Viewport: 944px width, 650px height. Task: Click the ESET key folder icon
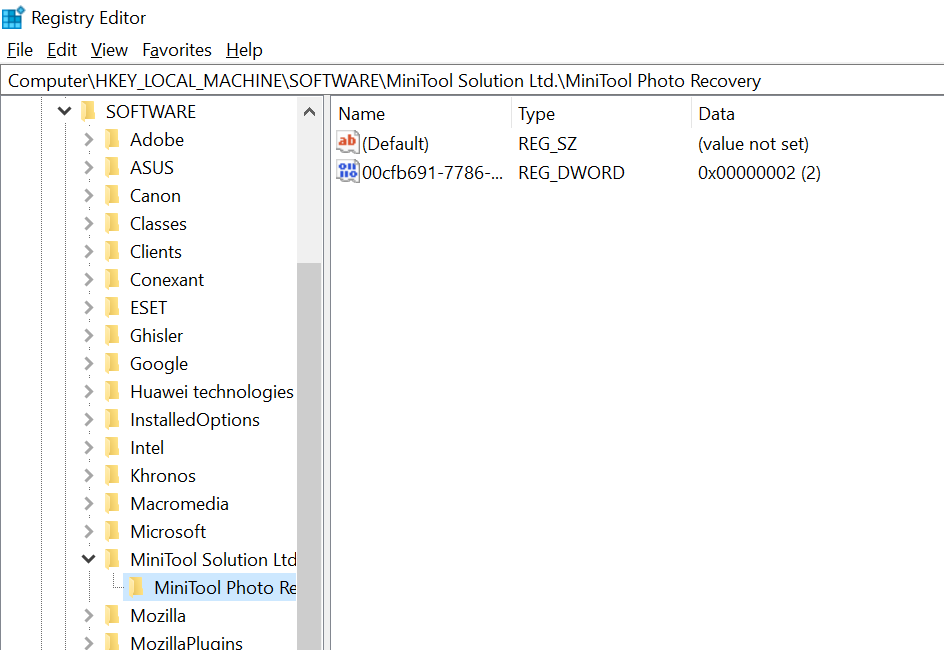tap(113, 308)
